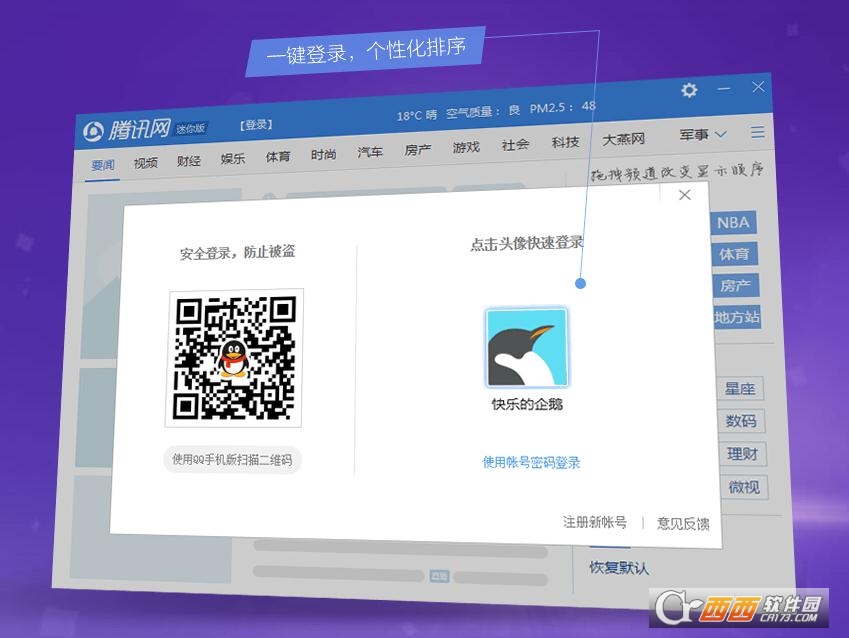Click the QR code for scan login

click(x=234, y=358)
